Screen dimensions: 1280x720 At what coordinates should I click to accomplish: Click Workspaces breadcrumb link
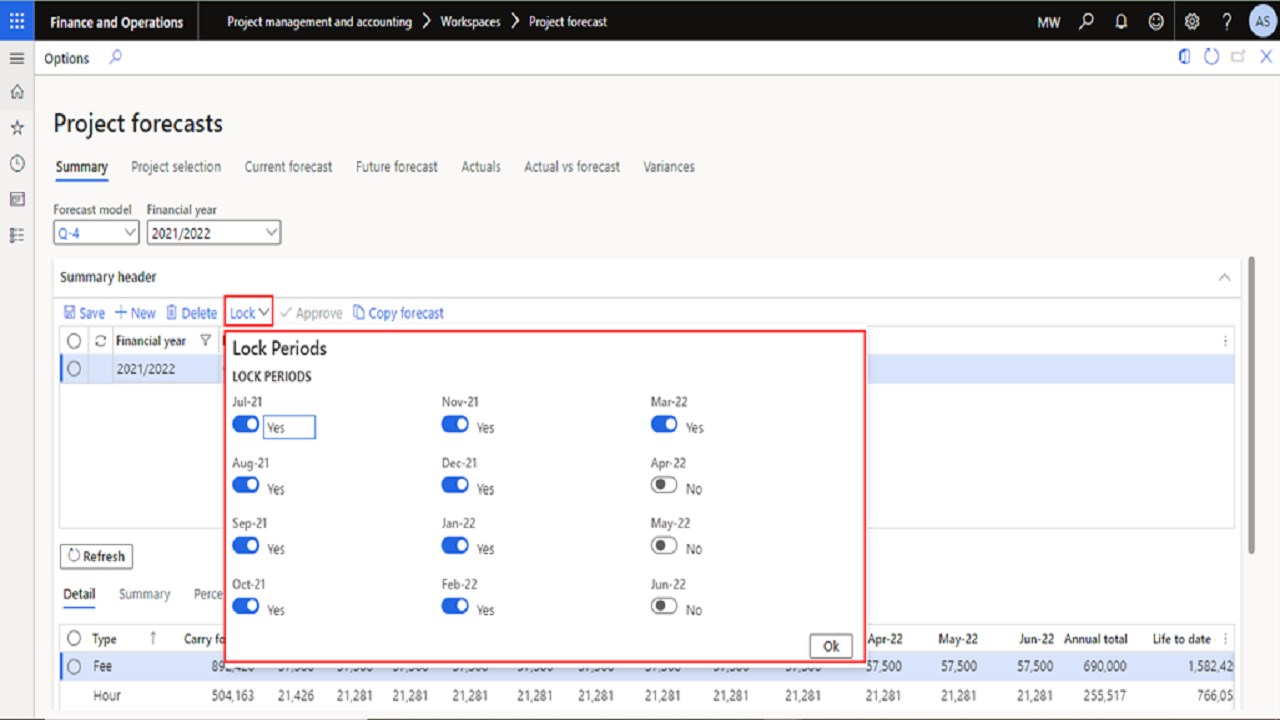coord(470,21)
